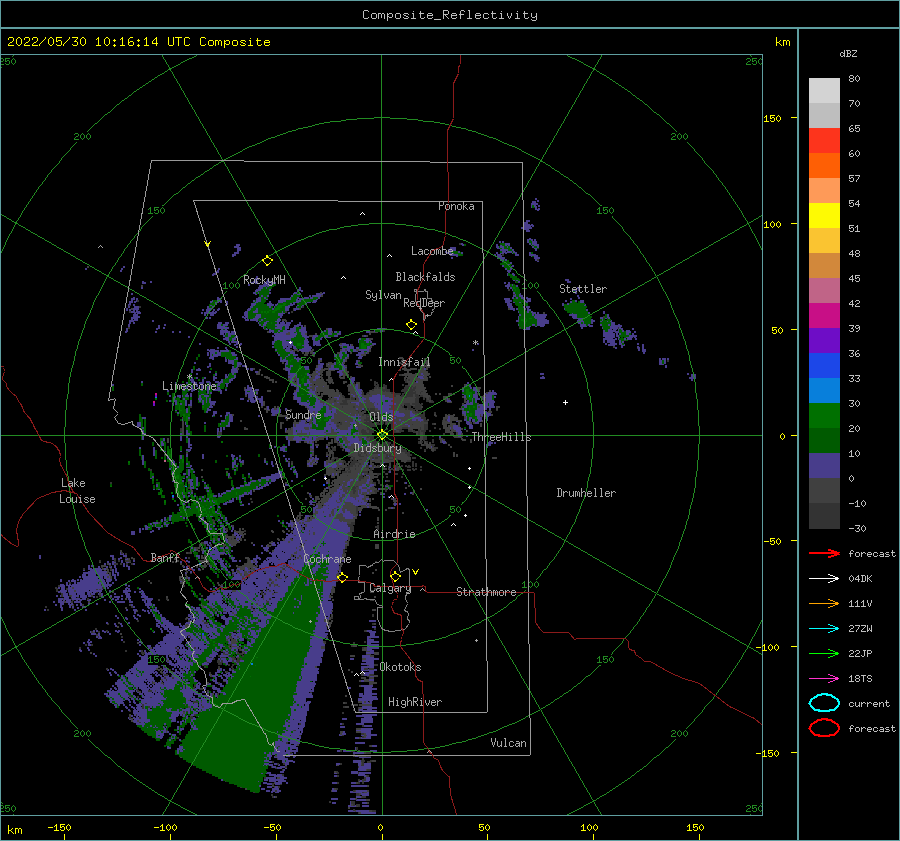Click the Didsbury town label

tap(378, 448)
